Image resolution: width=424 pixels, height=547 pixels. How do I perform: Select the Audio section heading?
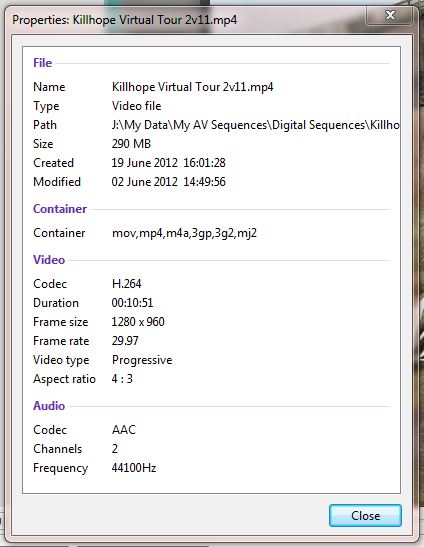49,406
